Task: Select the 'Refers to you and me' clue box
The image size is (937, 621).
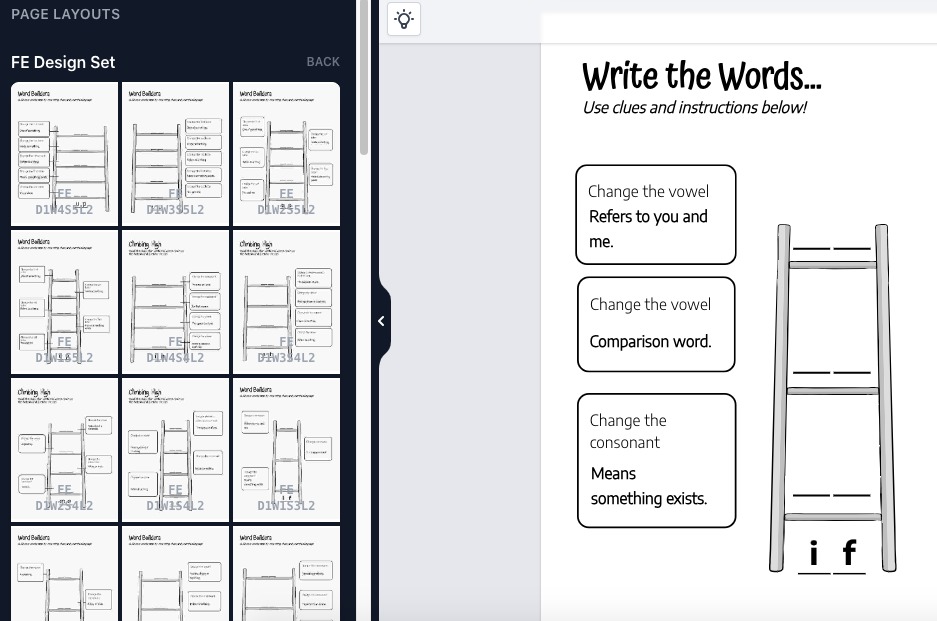Action: 656,214
